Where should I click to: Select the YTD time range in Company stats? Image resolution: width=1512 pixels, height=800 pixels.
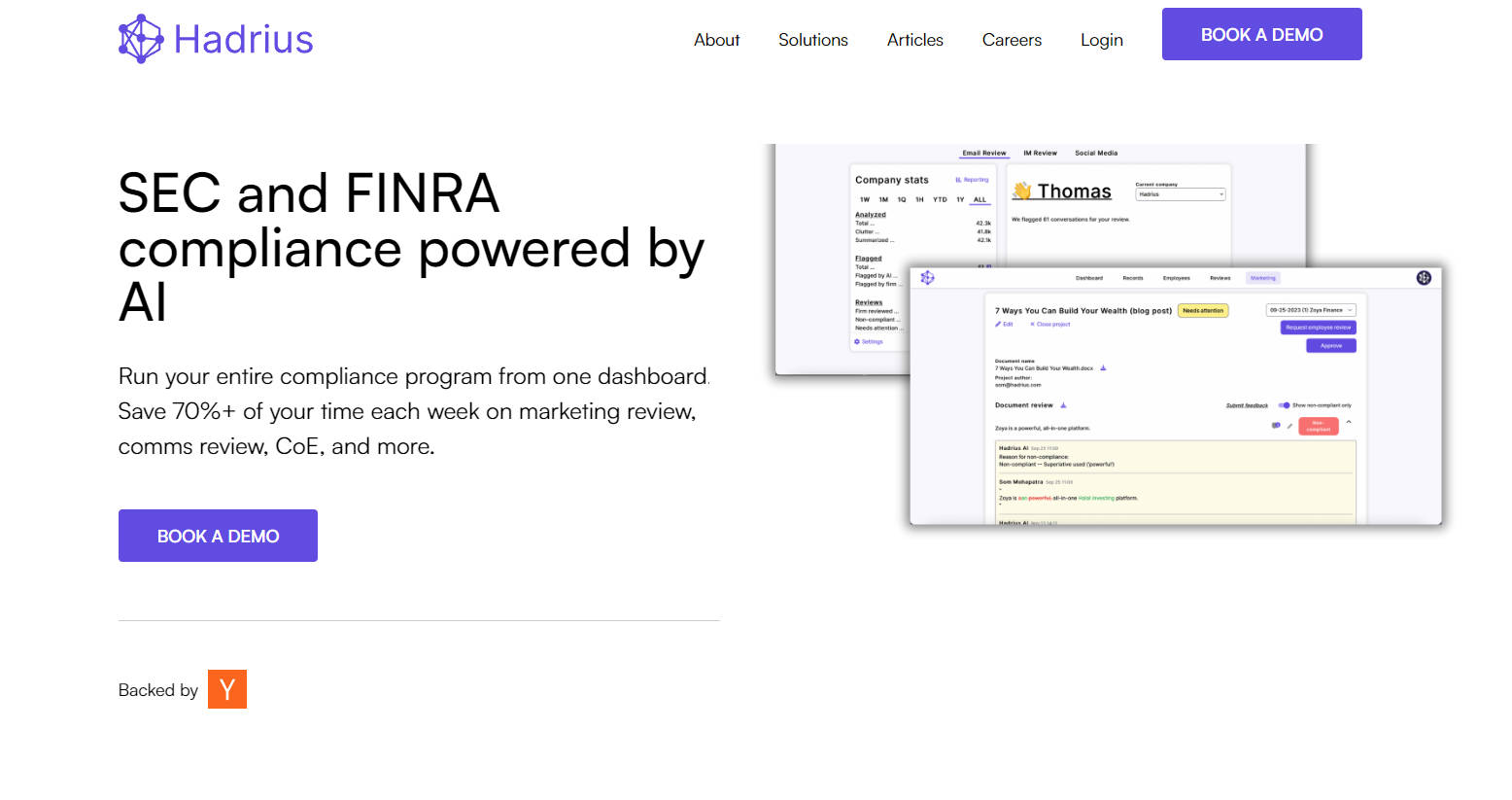pos(940,199)
